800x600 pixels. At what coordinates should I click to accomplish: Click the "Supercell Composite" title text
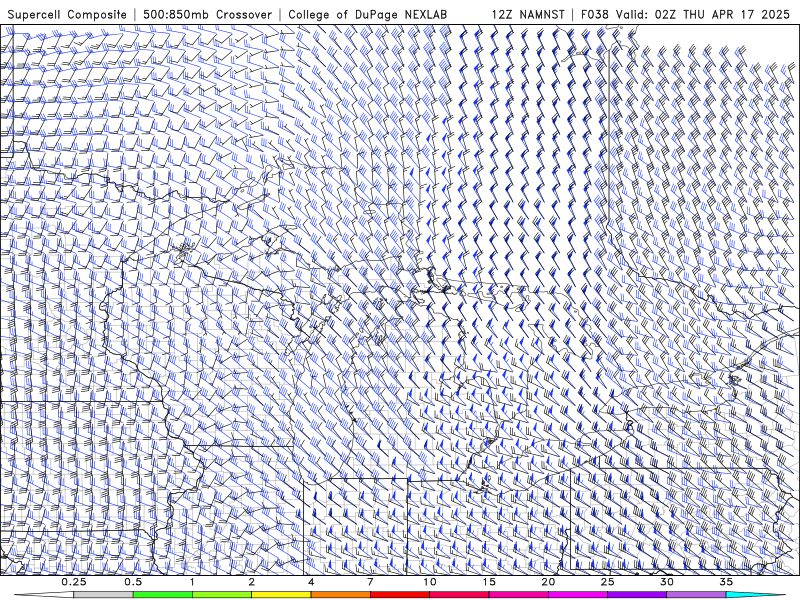coord(67,15)
